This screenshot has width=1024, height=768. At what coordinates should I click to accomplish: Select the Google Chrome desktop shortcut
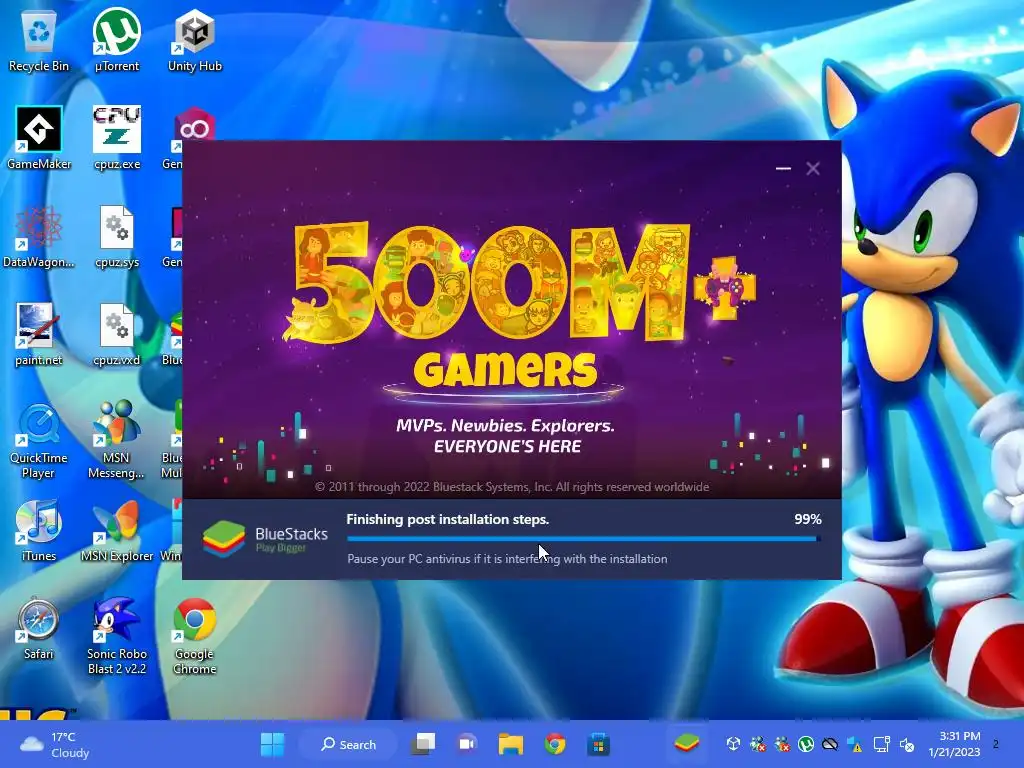point(195,637)
